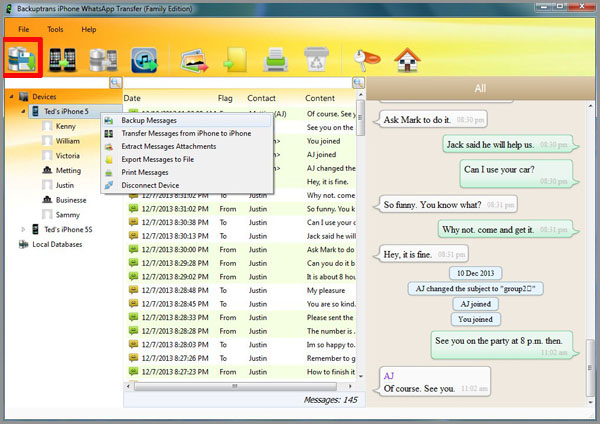Click the All header in the chat panel
Screen dimensions: 600x424
point(480,88)
